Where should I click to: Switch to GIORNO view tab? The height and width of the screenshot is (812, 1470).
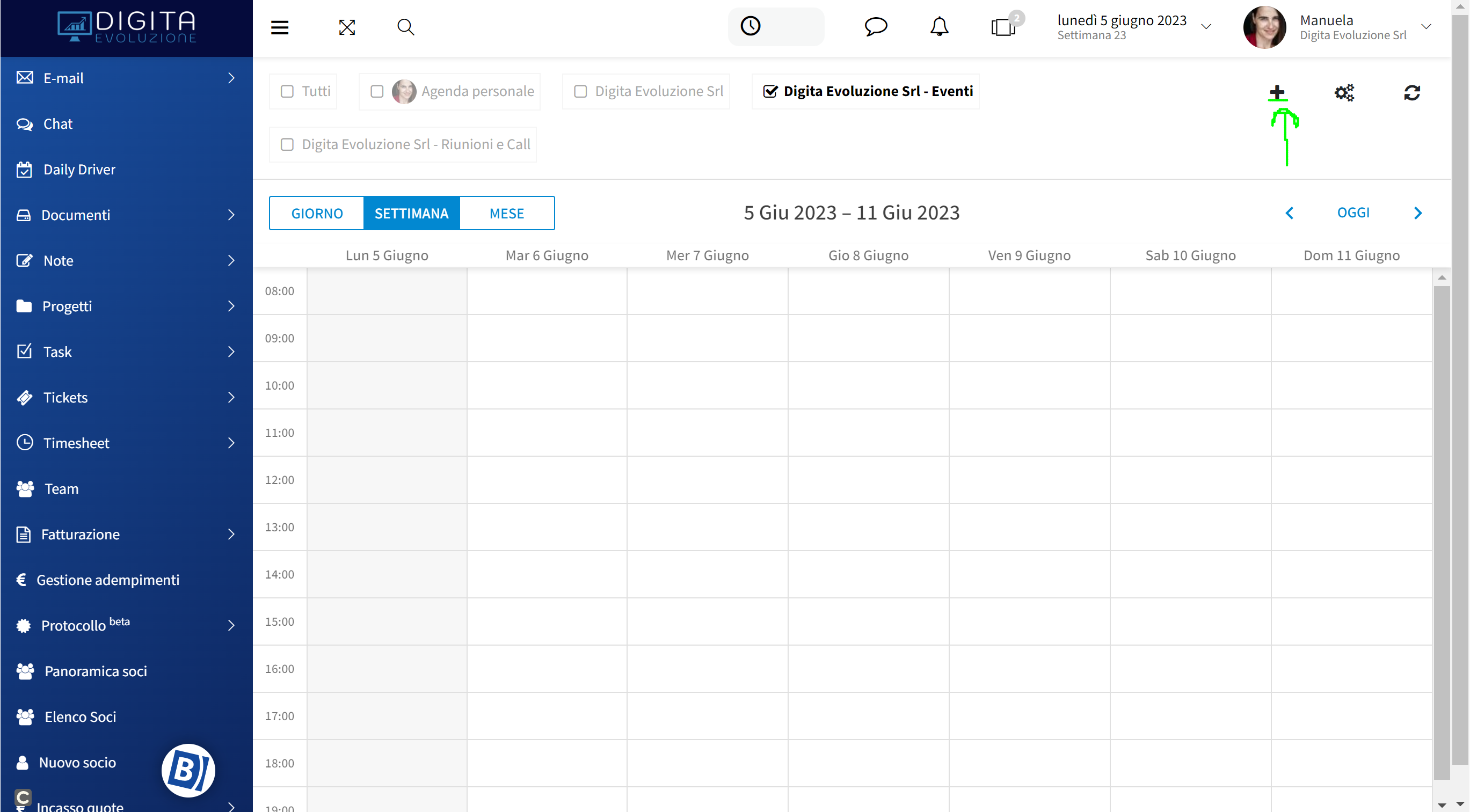[x=317, y=213]
